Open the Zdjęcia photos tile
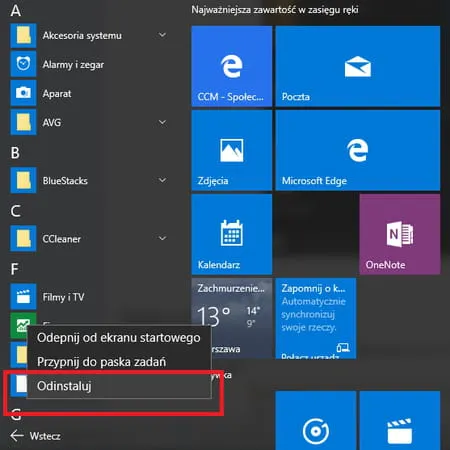Viewport: 450px width, 450px height. [232, 150]
